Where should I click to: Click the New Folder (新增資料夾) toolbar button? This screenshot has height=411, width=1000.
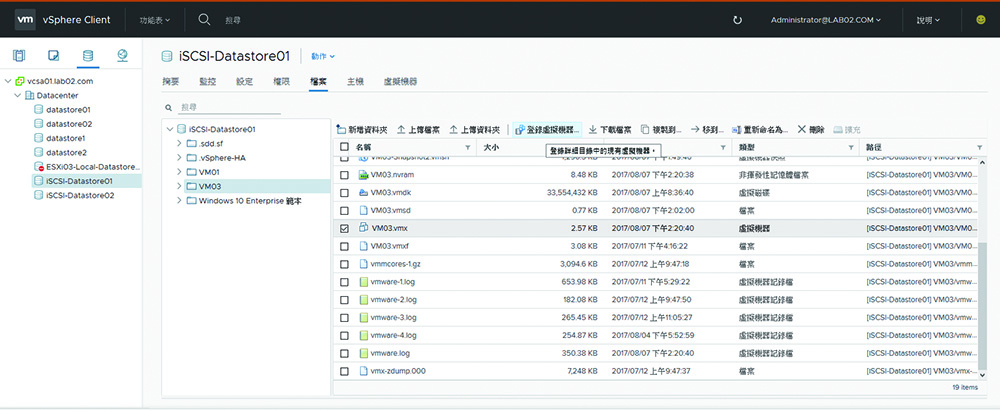[362, 130]
